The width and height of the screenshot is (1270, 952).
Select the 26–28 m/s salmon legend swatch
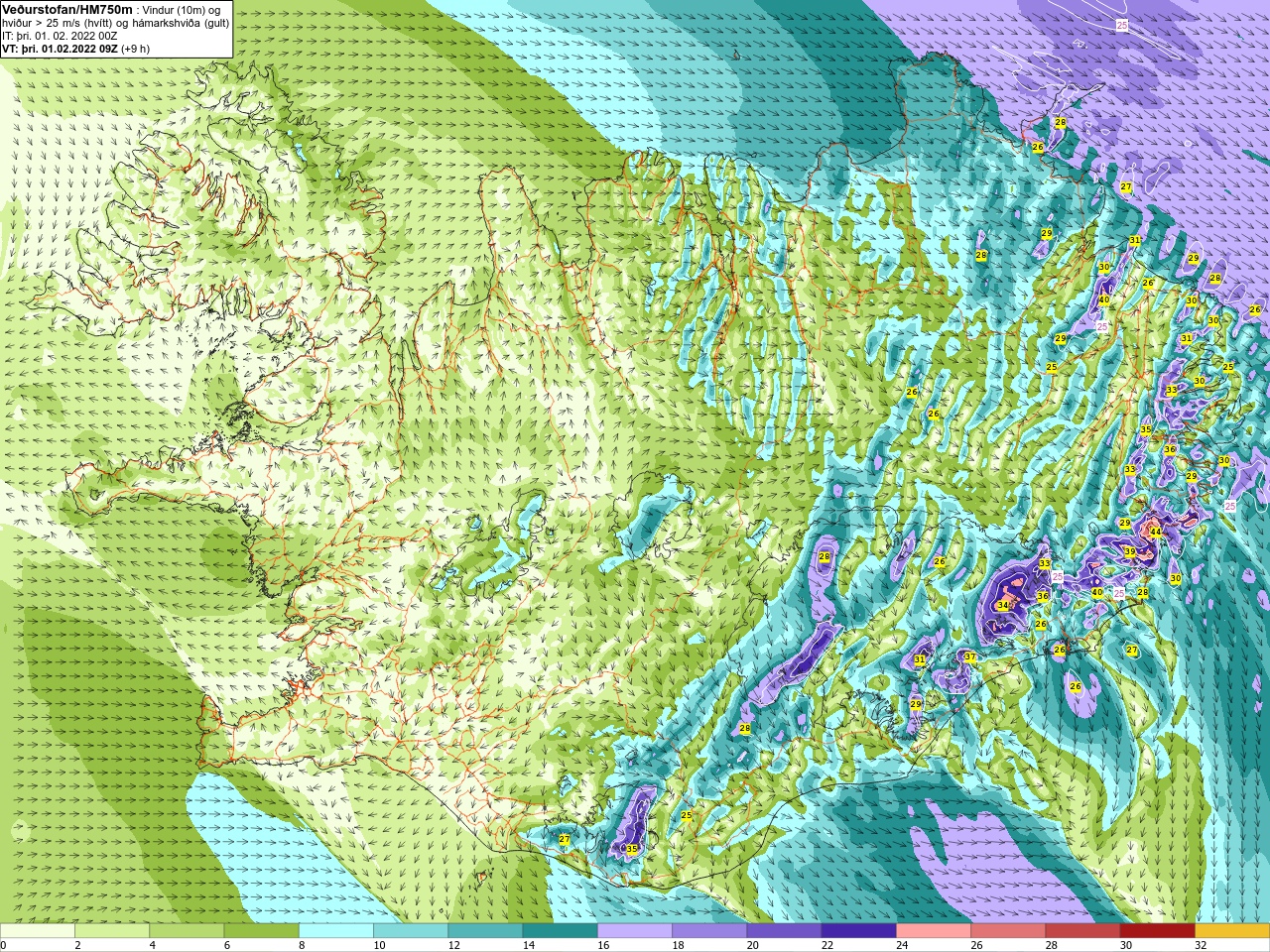click(x=1008, y=931)
